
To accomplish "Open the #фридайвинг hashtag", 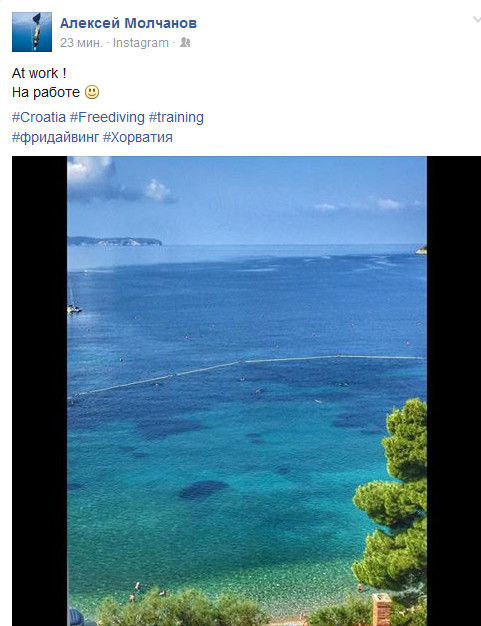I will tap(55, 137).
